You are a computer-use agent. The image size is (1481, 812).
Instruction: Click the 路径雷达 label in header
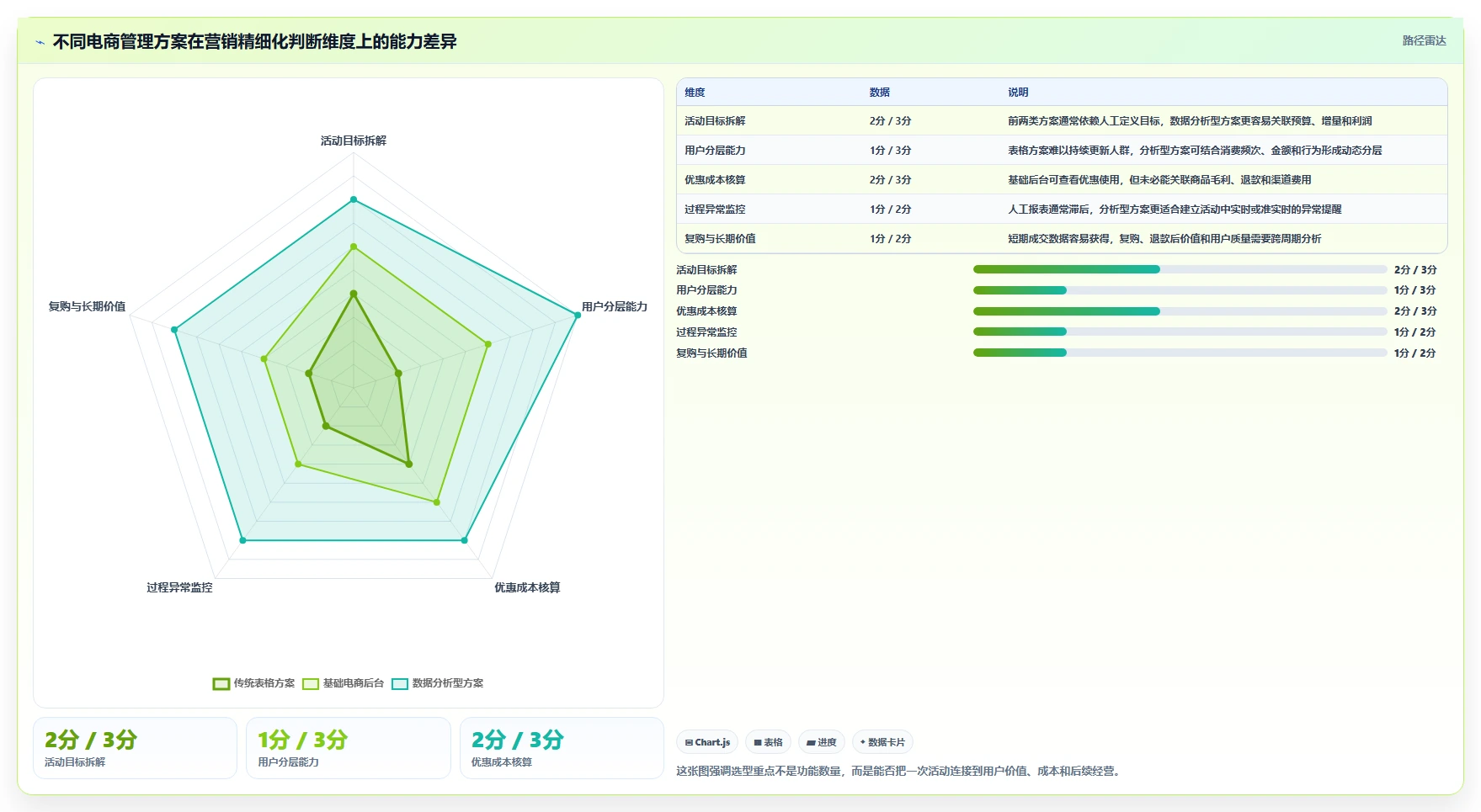tap(1424, 40)
